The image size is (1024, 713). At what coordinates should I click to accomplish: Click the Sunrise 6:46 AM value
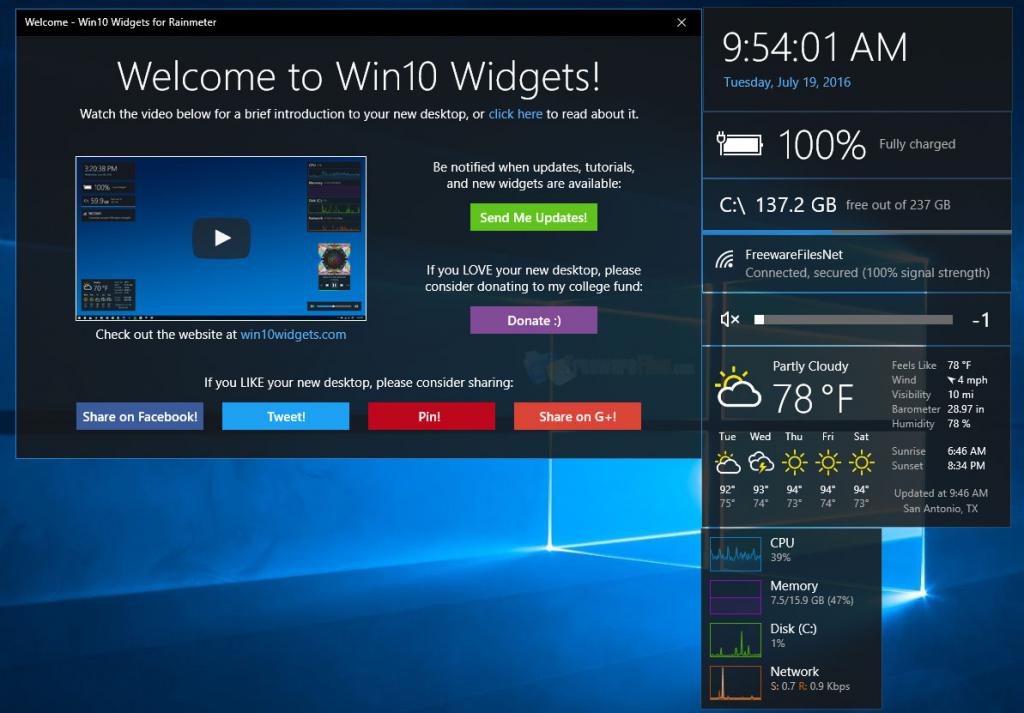coord(966,451)
